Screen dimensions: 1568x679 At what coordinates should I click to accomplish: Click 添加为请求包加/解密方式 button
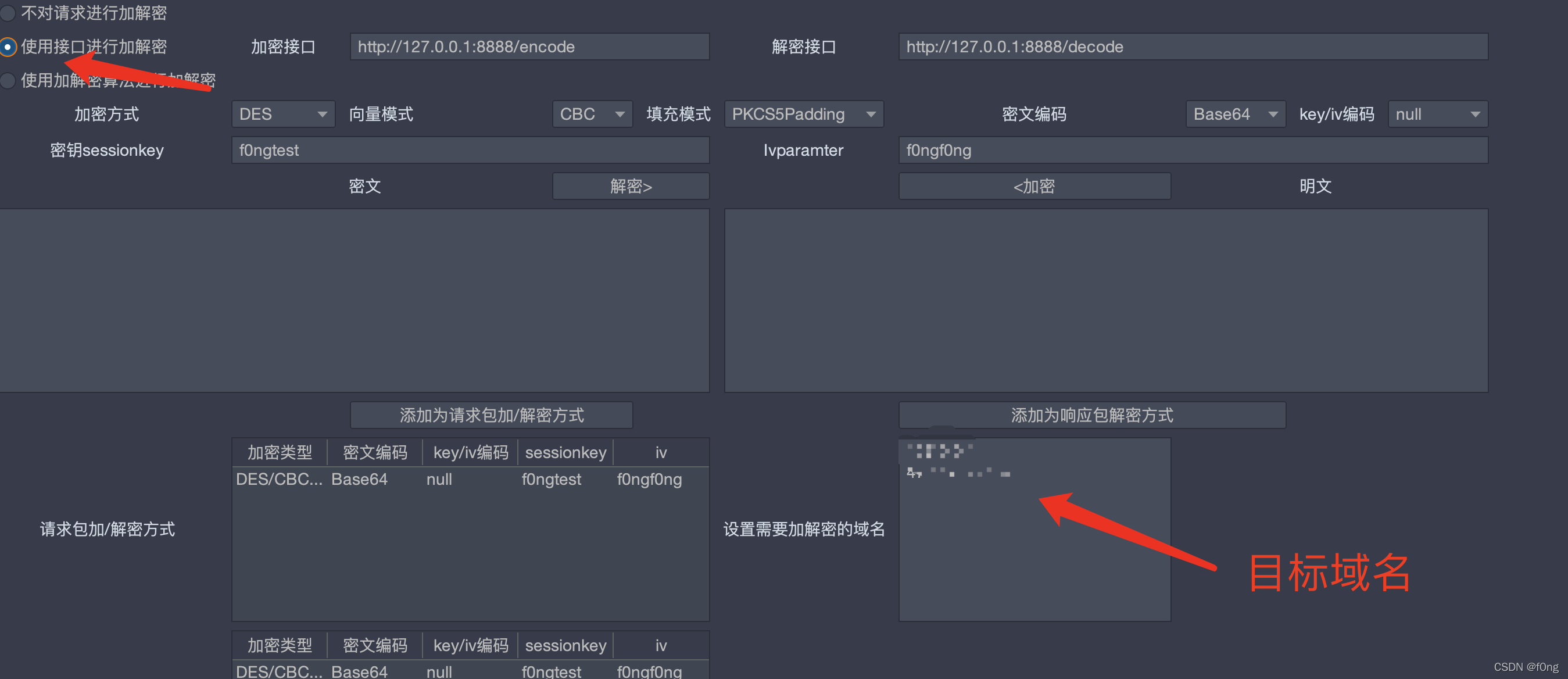[491, 415]
